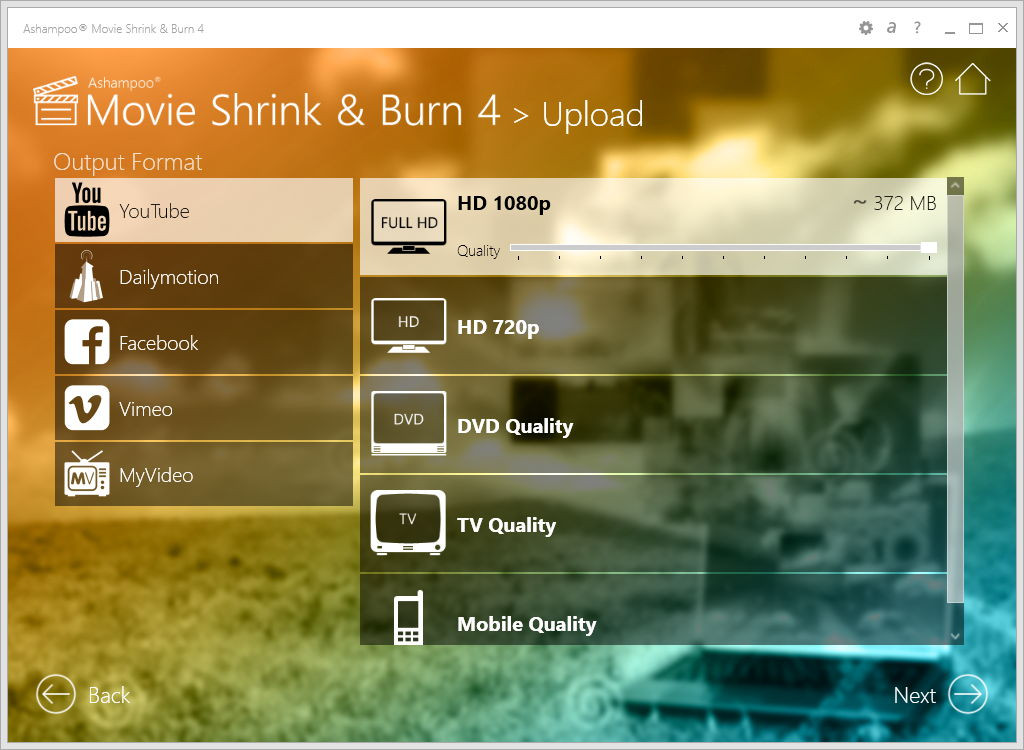
Task: Click the YouTube logo icon
Action: (87, 210)
